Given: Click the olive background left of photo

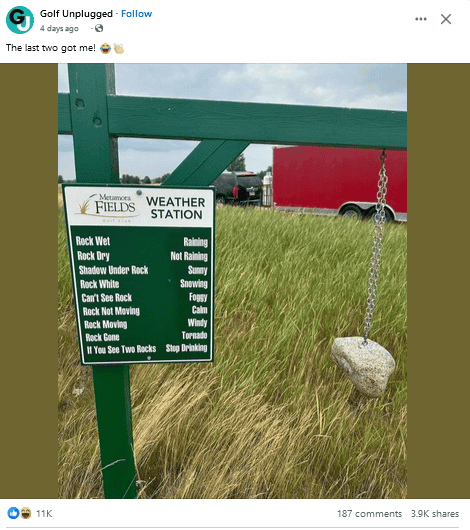Looking at the screenshot, I should pos(29,281).
